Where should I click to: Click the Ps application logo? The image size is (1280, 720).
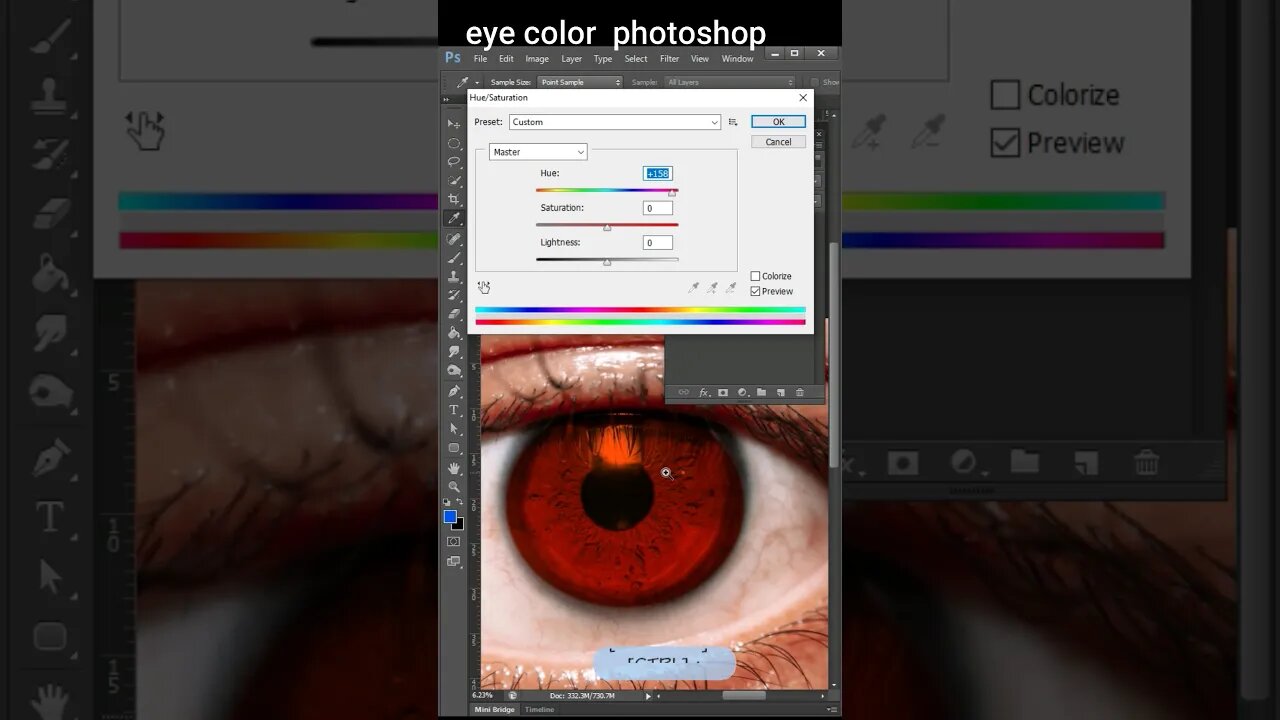tap(453, 58)
